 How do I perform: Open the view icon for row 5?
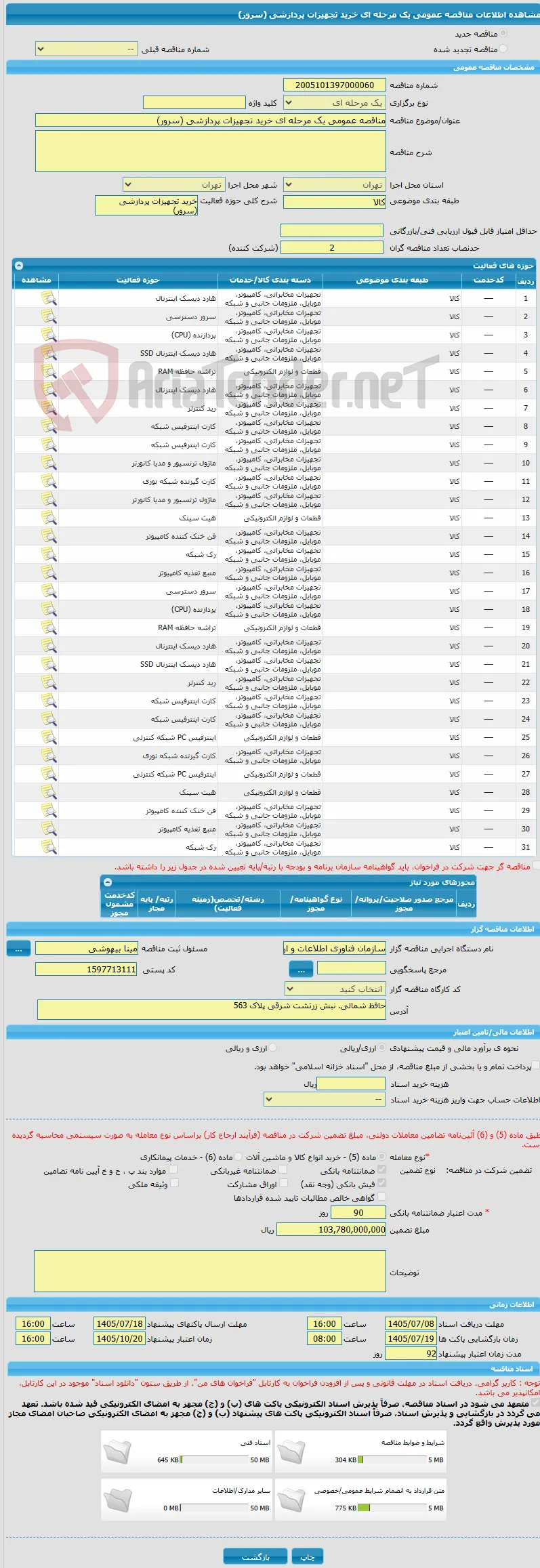(48, 371)
